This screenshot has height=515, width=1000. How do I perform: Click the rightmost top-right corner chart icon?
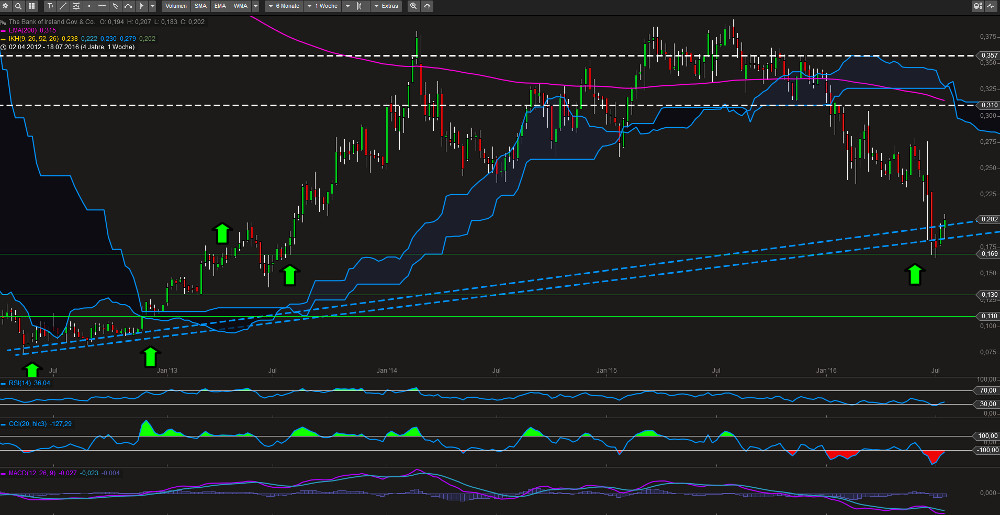coord(990,7)
